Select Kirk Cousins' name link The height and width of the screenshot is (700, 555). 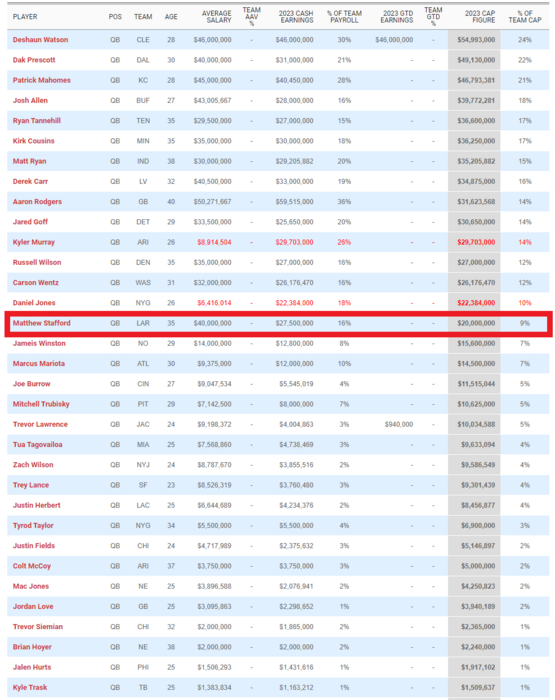coord(33,141)
